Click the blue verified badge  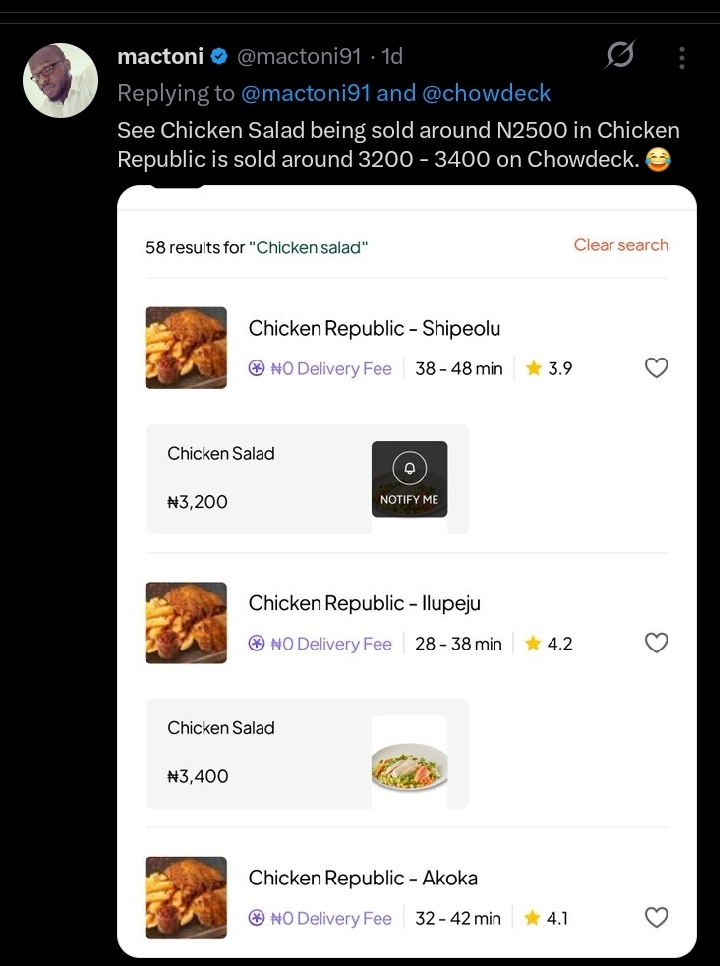coord(219,57)
